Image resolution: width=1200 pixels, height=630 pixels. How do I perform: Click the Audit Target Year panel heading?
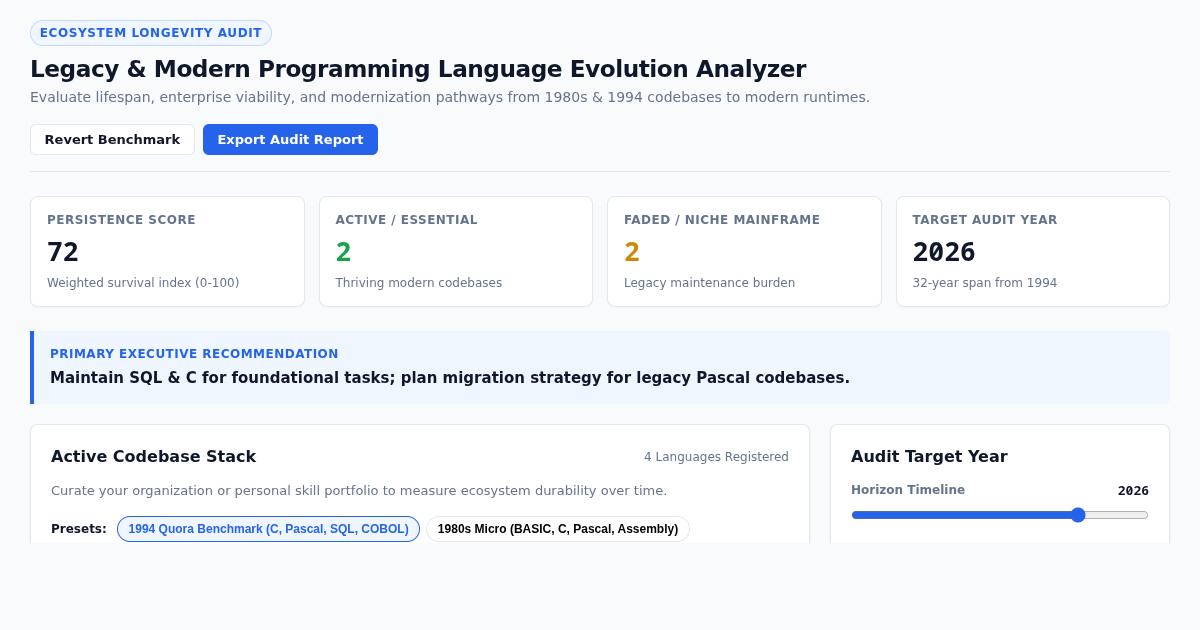click(x=929, y=456)
